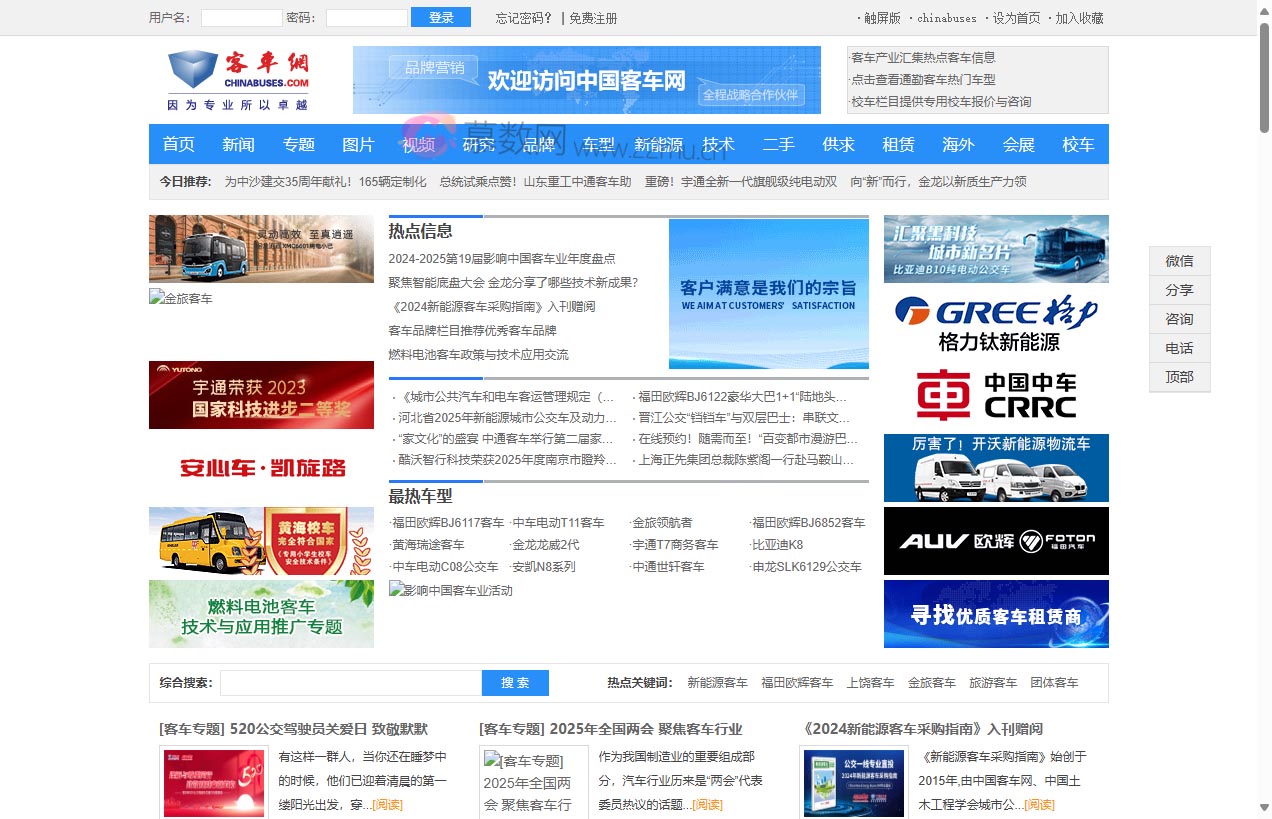Image resolution: width=1272 pixels, height=819 pixels.
Task: Click the 用户名 username input field
Action: [x=240, y=17]
